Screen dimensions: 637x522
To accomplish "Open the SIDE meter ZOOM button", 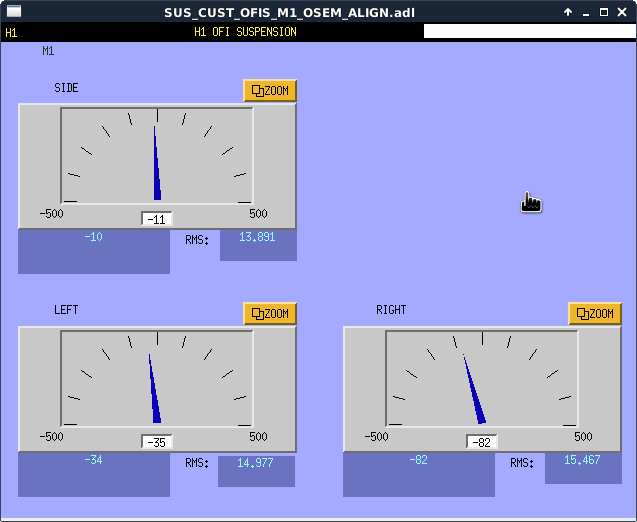I will [x=270, y=91].
